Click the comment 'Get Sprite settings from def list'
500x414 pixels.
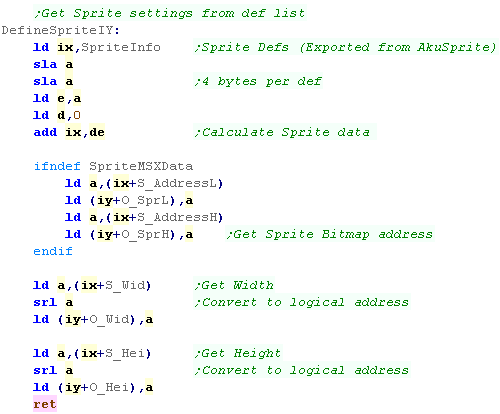[x=170, y=13]
